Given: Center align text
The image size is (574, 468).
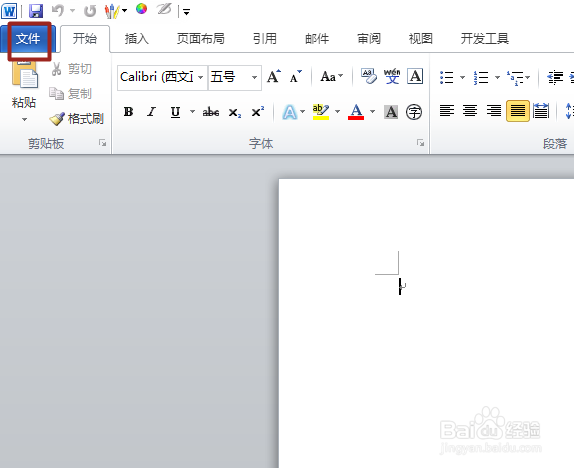Looking at the screenshot, I should click(x=470, y=111).
